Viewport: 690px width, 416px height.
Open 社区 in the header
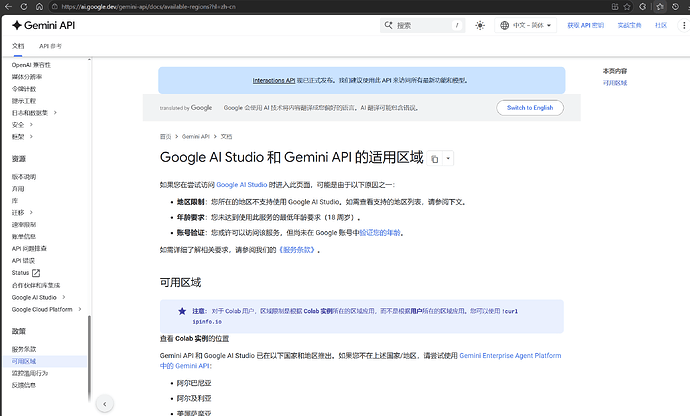[661, 26]
